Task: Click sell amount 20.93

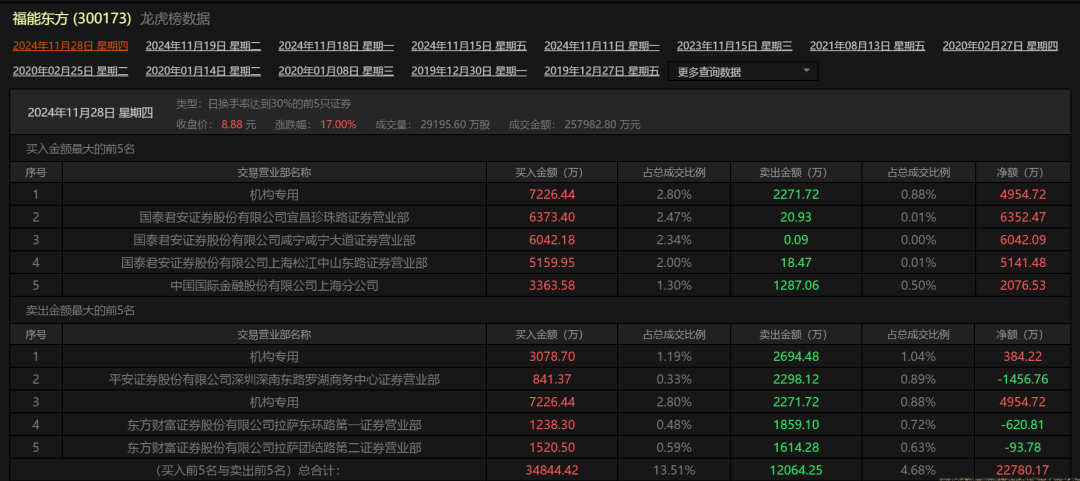Action: tap(796, 217)
